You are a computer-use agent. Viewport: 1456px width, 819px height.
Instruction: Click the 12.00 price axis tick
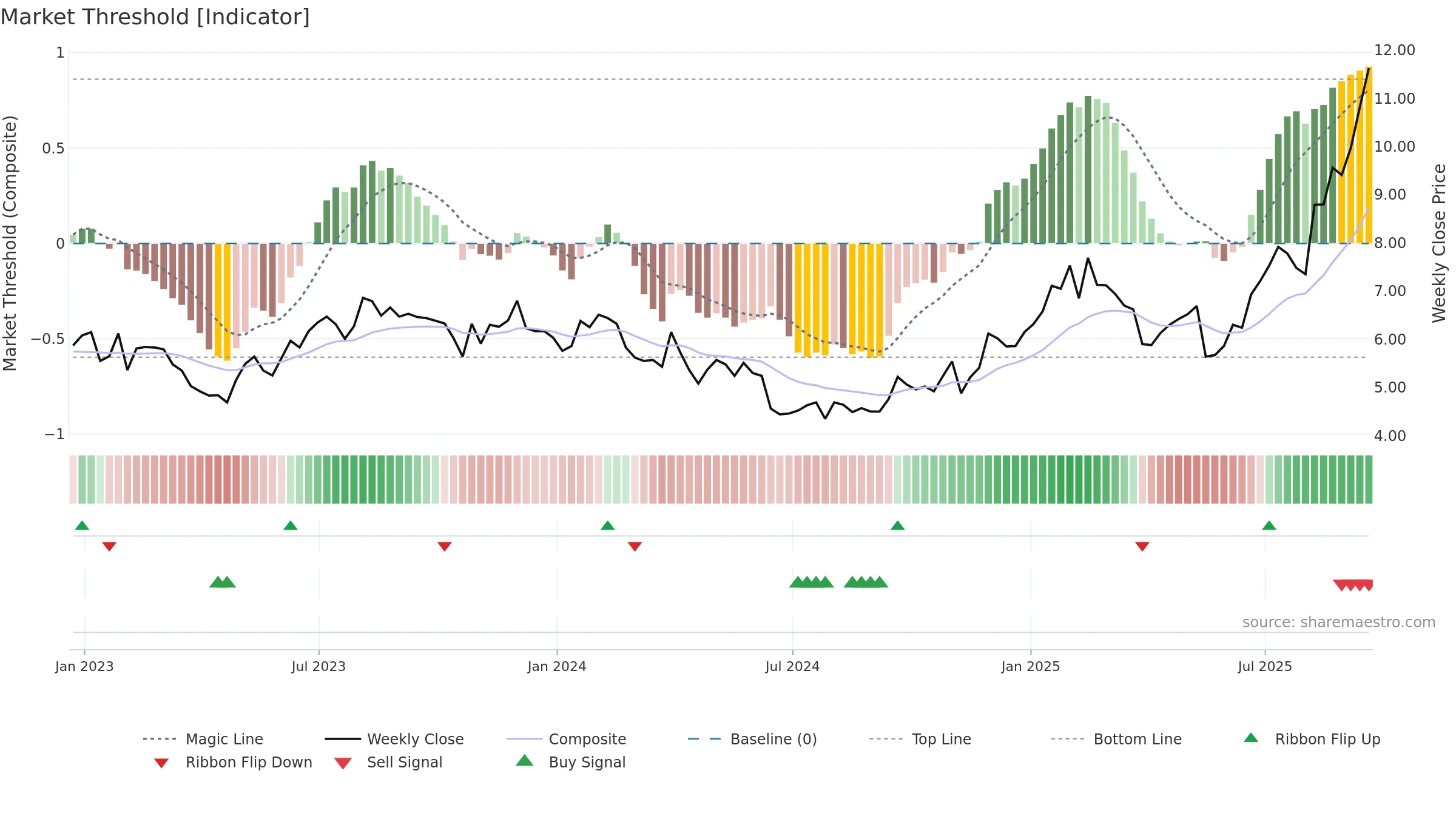(x=1395, y=50)
